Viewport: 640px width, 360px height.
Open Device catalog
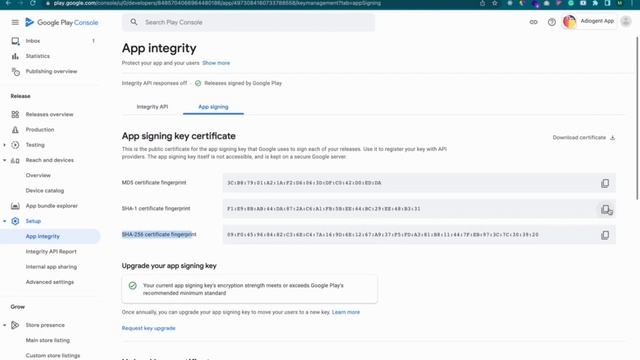[44, 191]
